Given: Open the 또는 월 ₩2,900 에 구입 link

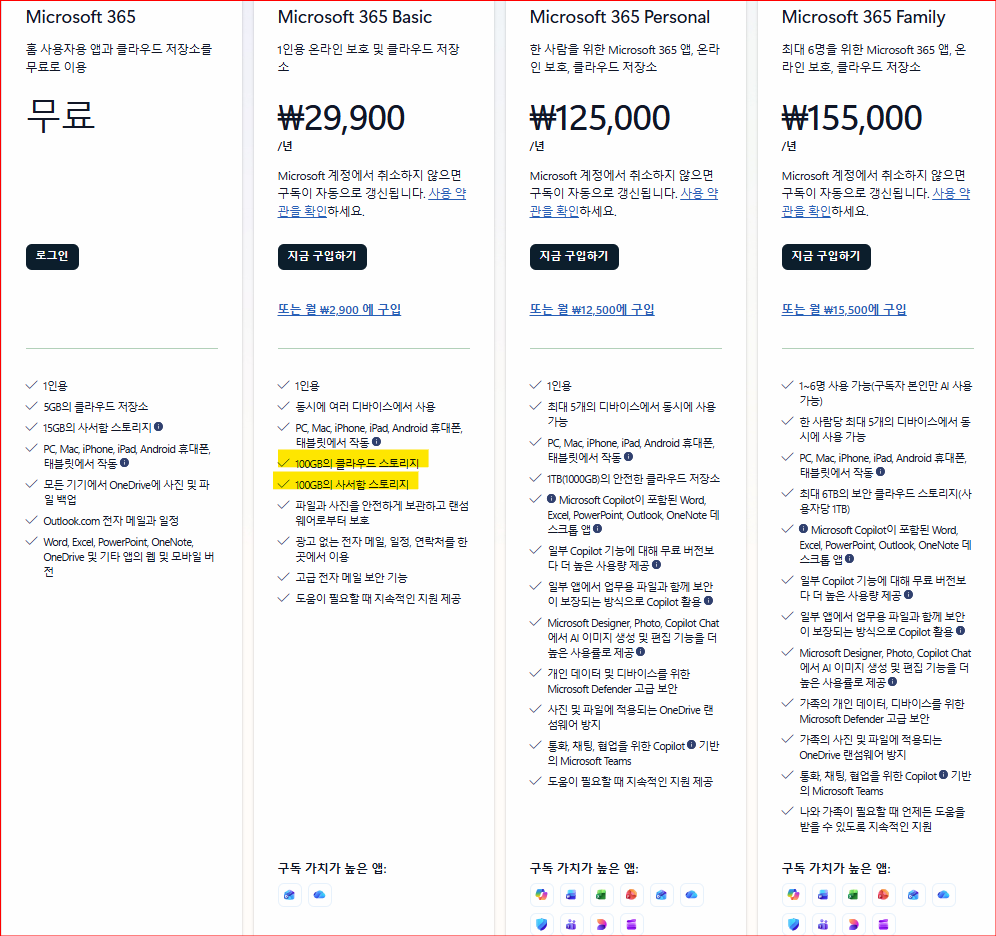Looking at the screenshot, I should 339,309.
